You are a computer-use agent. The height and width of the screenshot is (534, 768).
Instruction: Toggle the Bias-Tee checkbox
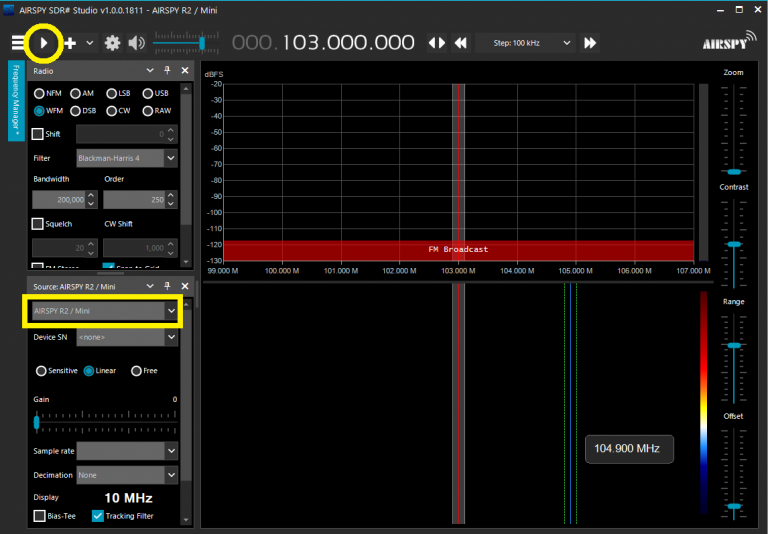click(40, 516)
